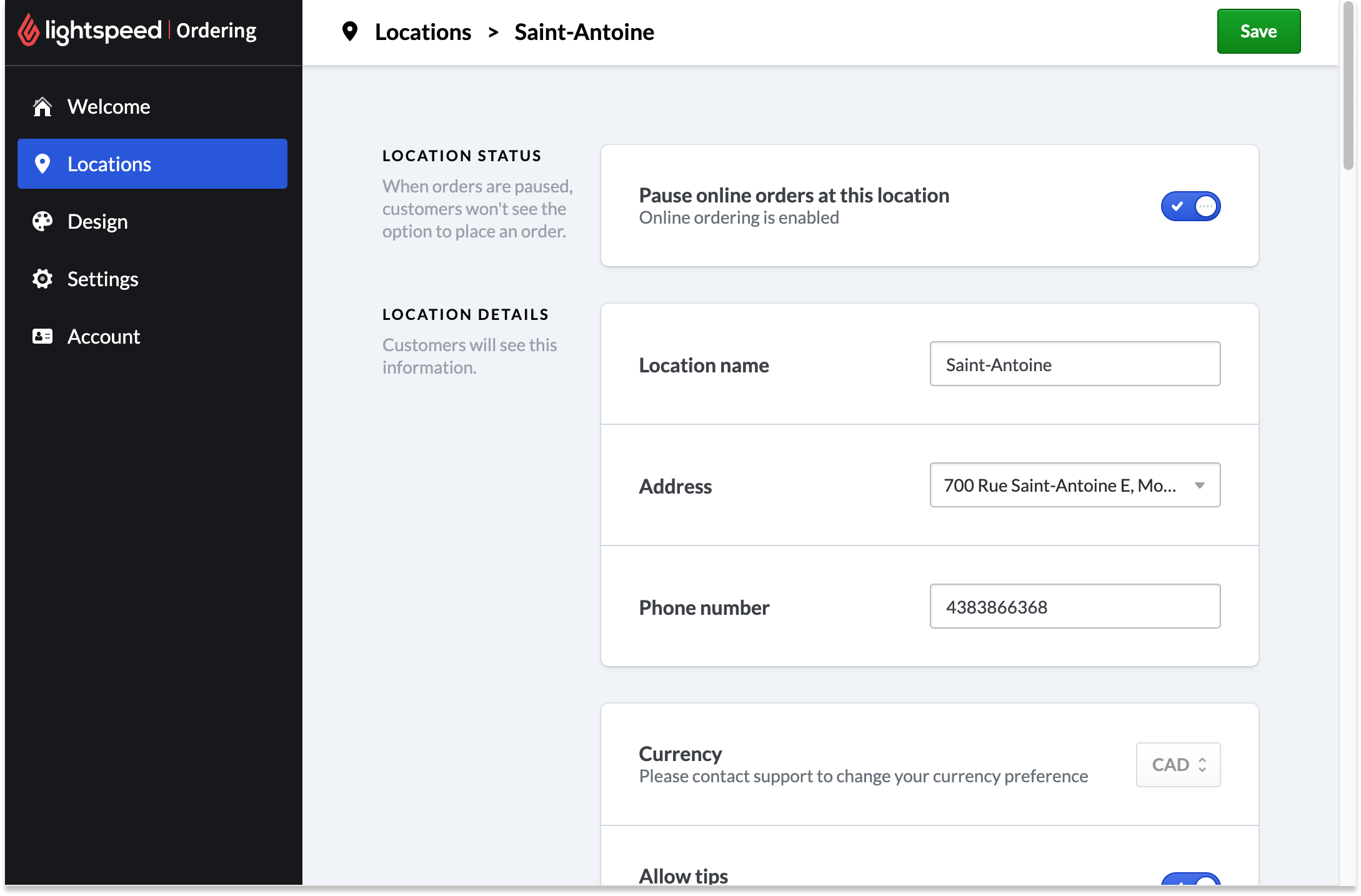Edit the Phone number field
The height and width of the screenshot is (896, 1361).
[x=1075, y=606]
